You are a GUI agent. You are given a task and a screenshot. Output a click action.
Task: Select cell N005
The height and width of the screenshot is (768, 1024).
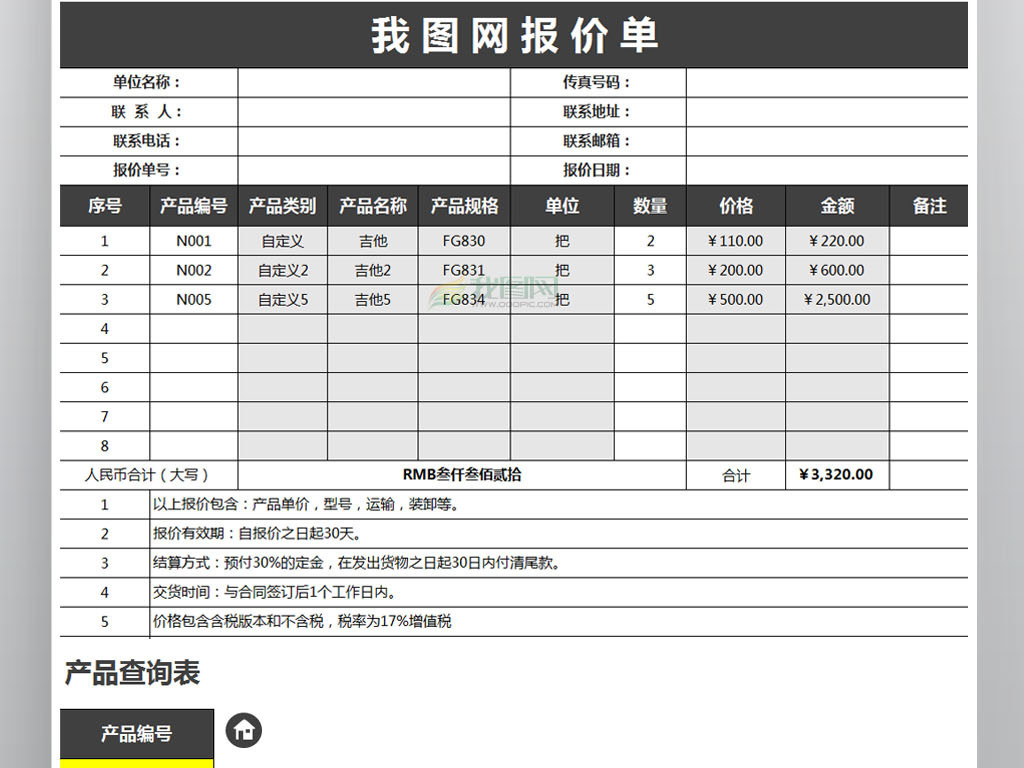pyautogui.click(x=194, y=300)
